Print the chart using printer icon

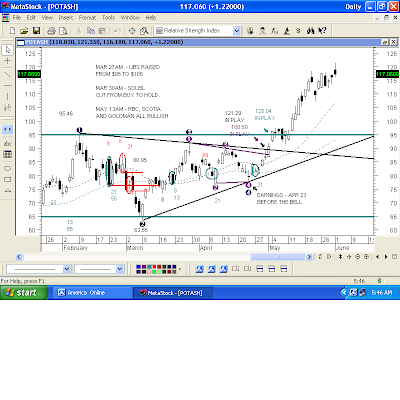point(51,31)
